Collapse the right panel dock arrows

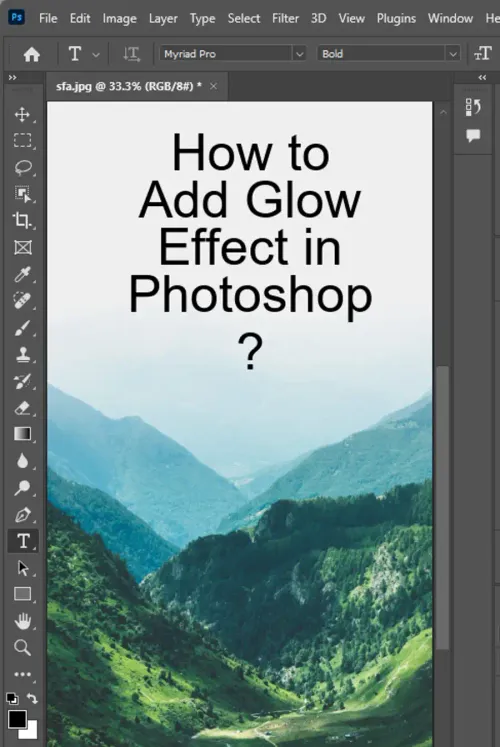[482, 77]
